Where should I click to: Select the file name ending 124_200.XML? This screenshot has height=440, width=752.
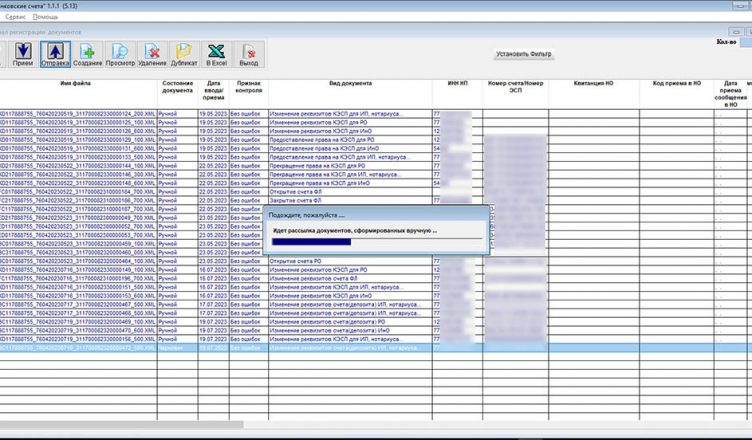coord(78,114)
